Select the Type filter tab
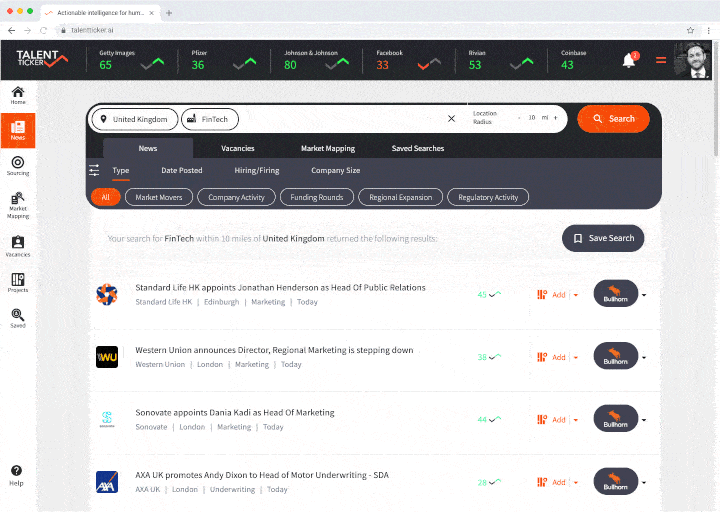 (x=121, y=170)
